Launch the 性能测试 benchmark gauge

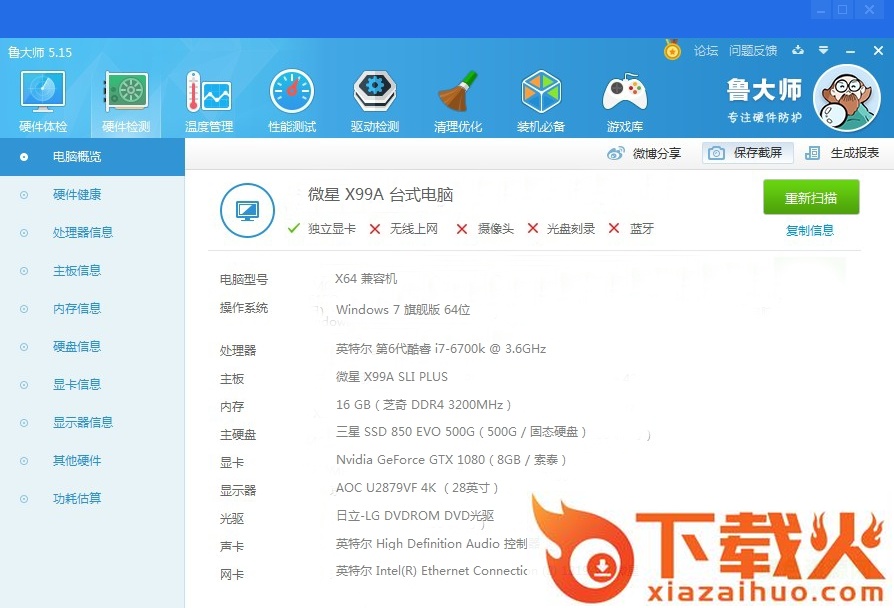tap(292, 103)
